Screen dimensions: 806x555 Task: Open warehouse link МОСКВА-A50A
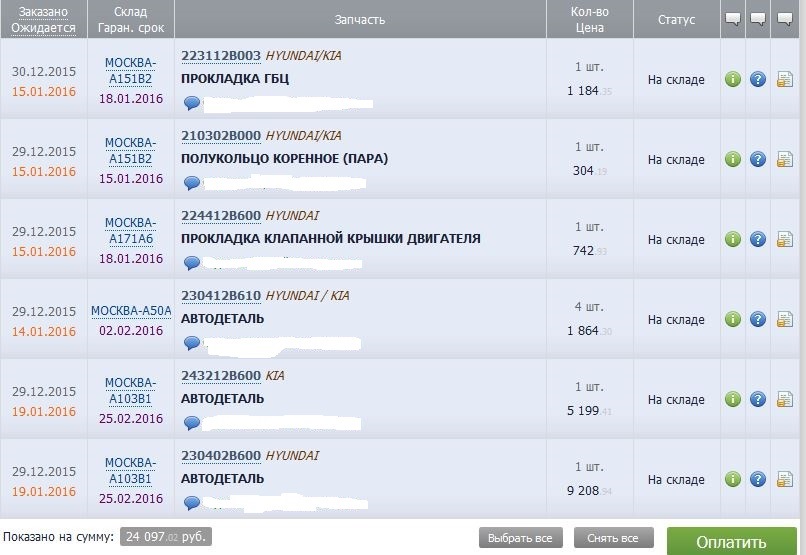(131, 311)
